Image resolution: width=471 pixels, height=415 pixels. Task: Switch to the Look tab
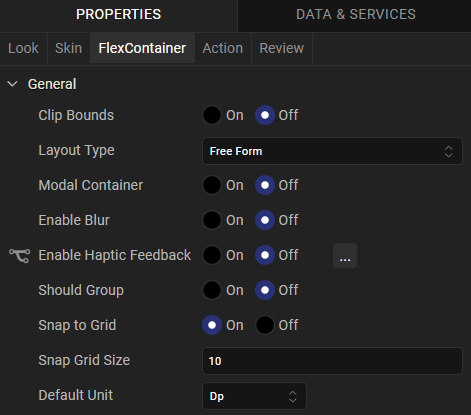(x=23, y=48)
